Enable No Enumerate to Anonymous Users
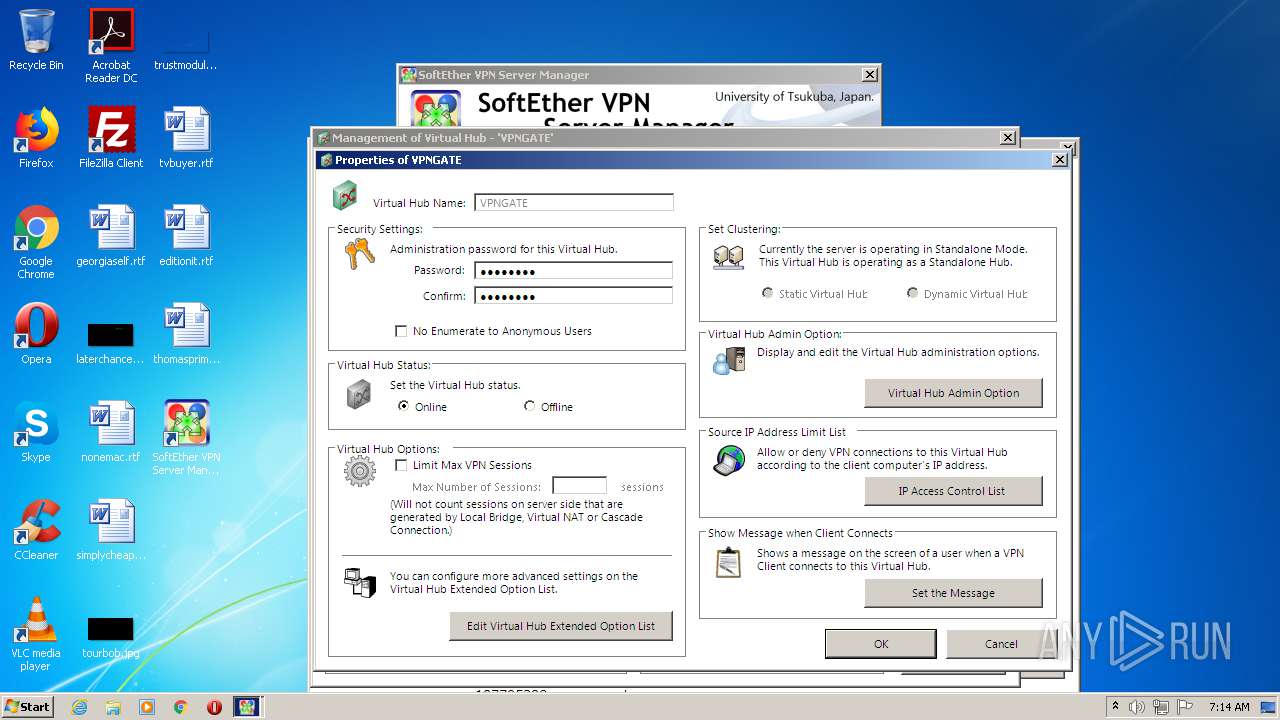This screenshot has height=720, width=1280. pos(401,331)
